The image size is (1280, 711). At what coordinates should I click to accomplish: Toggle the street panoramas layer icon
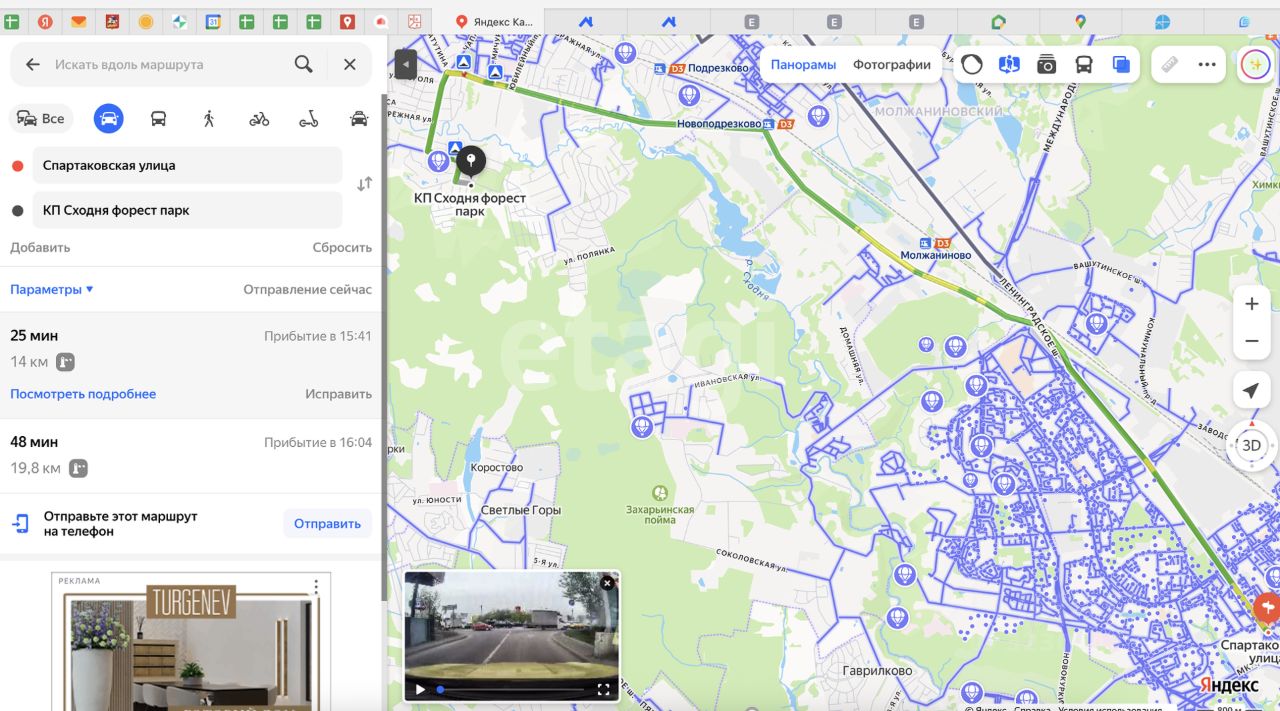click(1009, 65)
